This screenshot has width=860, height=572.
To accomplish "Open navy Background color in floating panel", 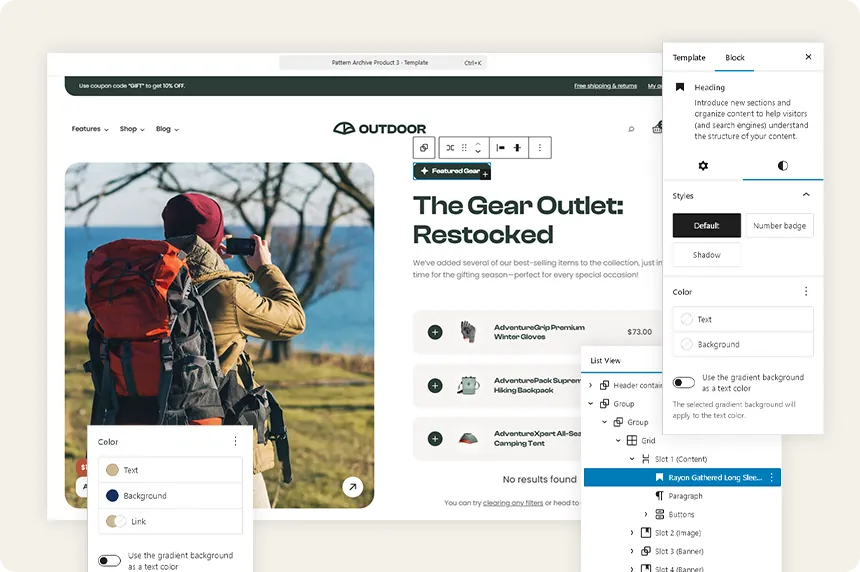I will click(x=170, y=496).
